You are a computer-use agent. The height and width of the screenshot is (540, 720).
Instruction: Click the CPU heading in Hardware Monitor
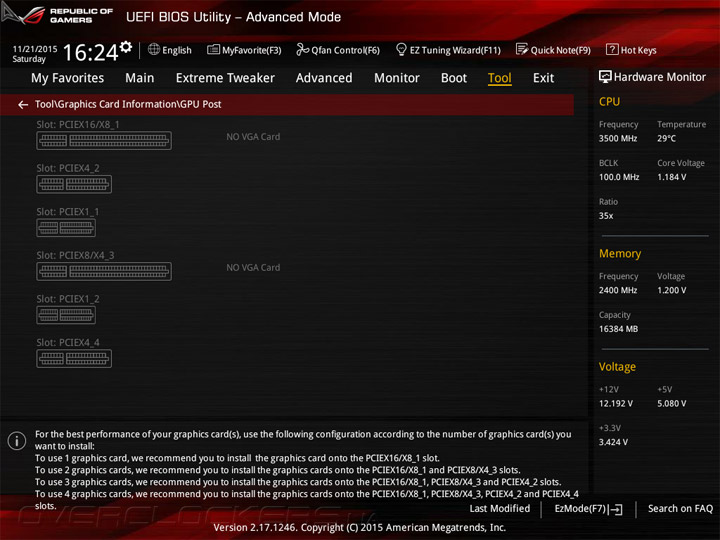tap(609, 101)
